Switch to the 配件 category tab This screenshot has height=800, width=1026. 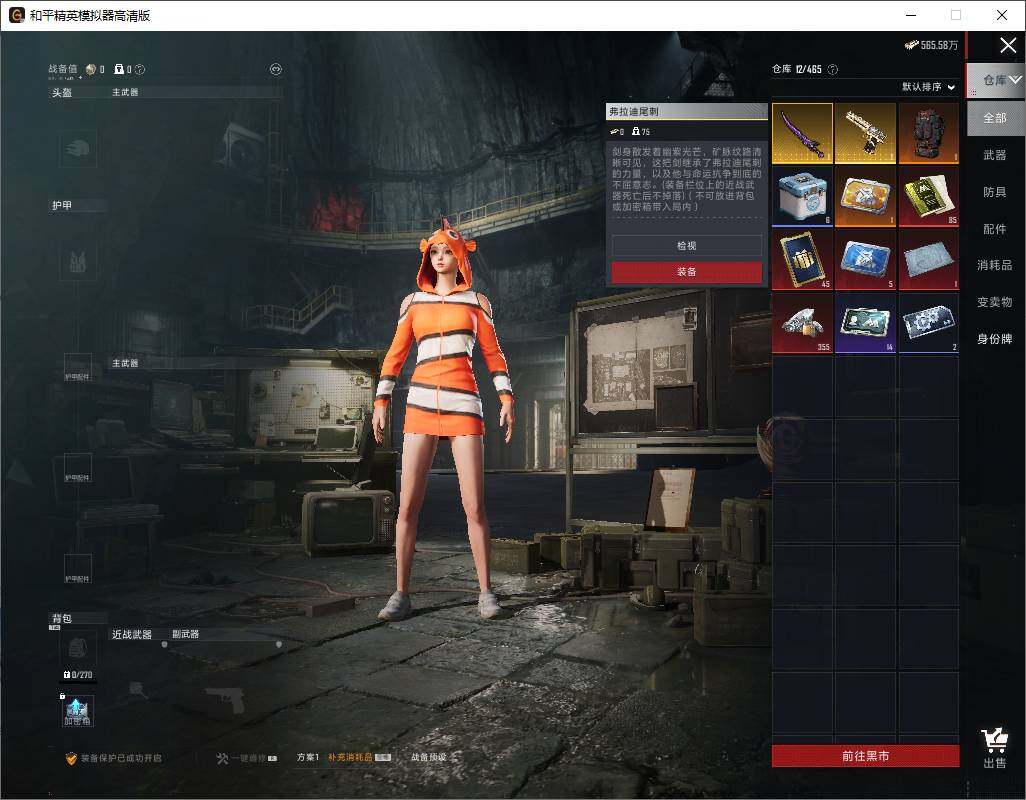point(995,229)
